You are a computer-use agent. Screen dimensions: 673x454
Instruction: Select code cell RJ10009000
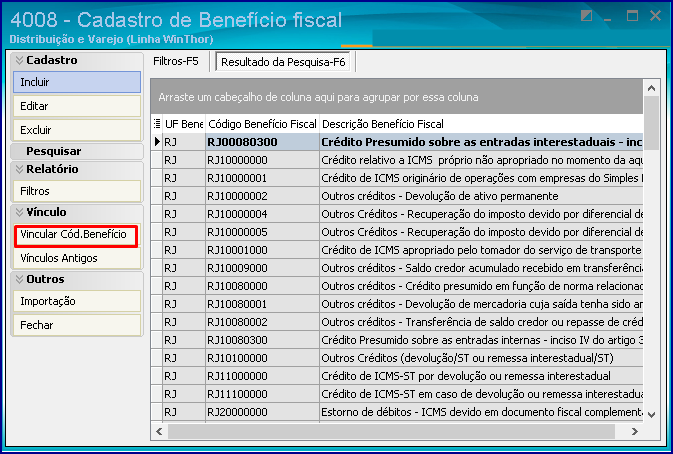tap(262, 268)
